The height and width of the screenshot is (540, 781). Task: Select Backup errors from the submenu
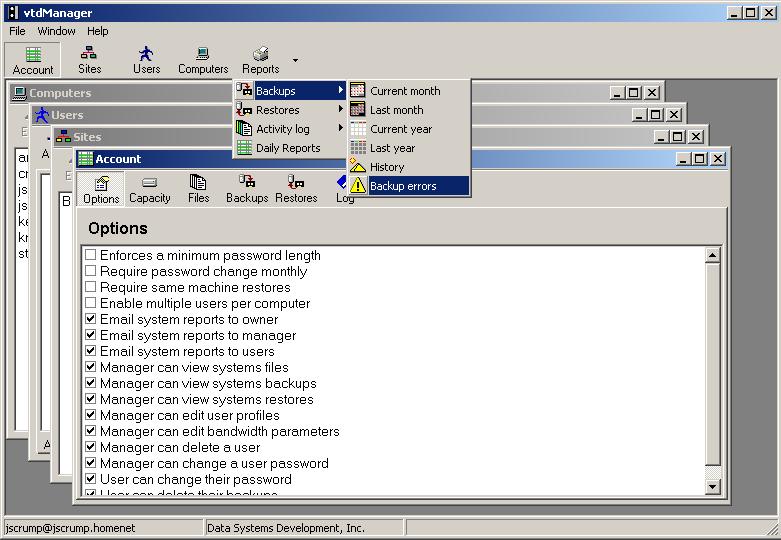403,186
